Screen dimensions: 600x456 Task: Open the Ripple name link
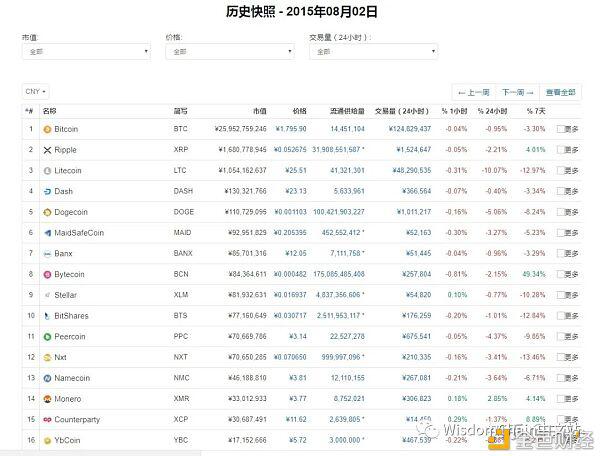tap(65, 150)
